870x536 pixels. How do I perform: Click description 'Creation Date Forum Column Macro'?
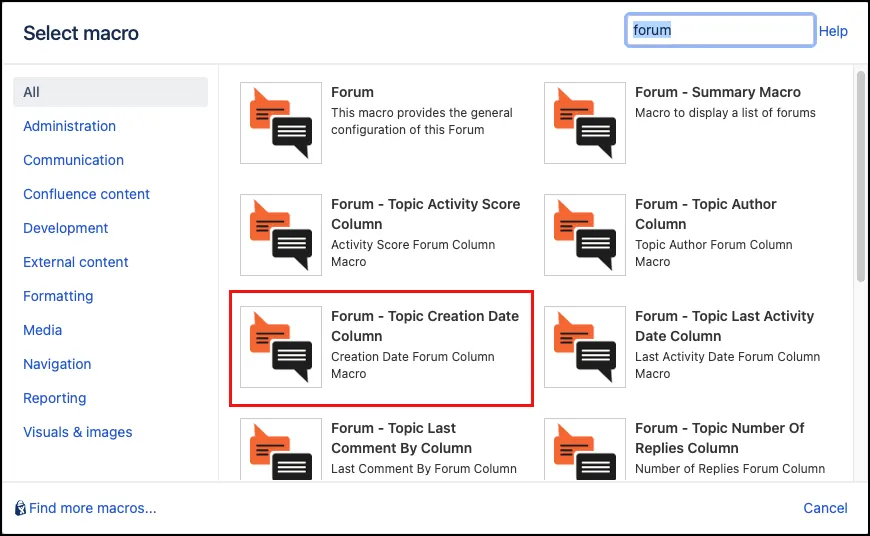coord(413,365)
